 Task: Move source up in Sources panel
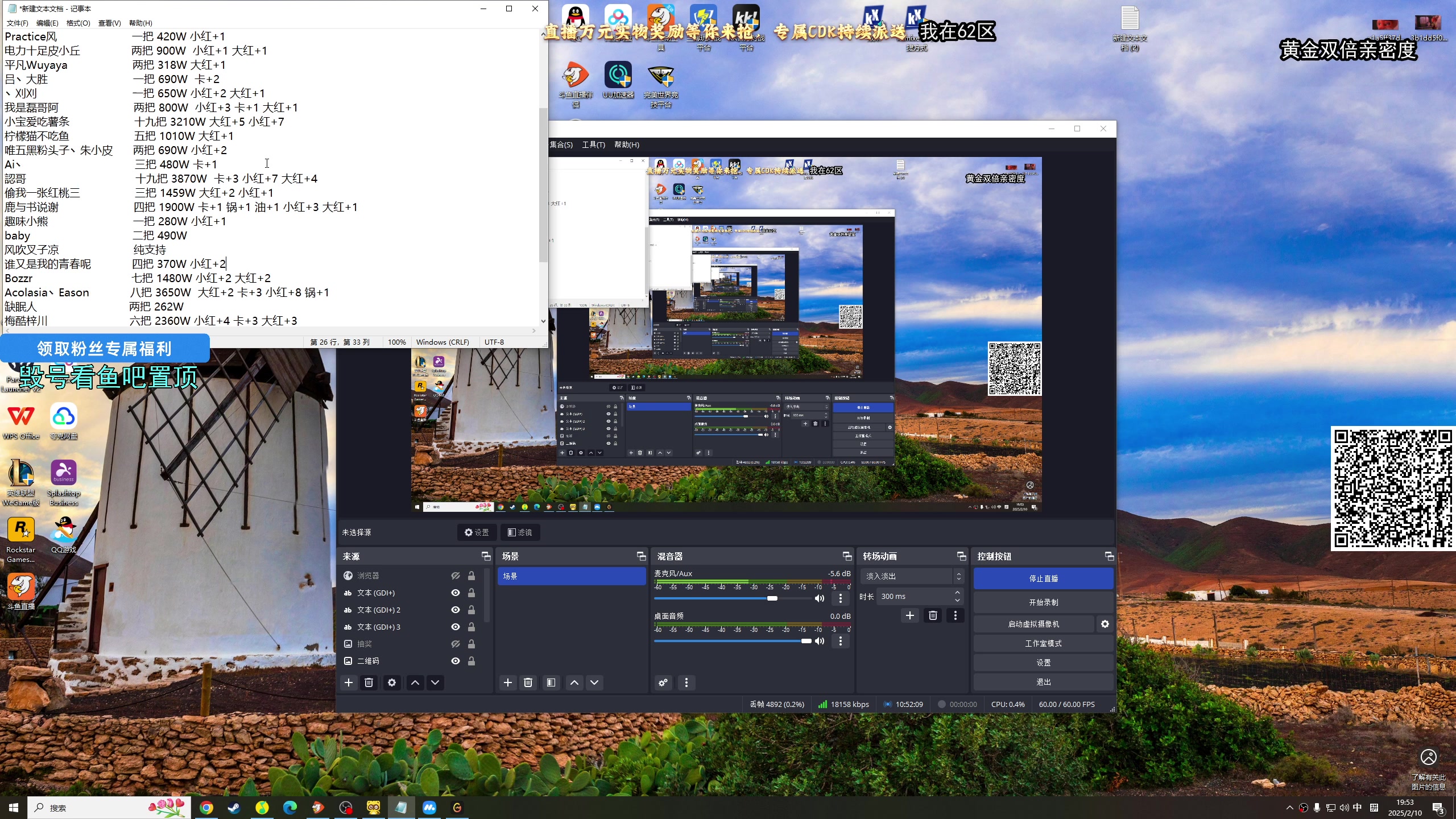point(415,682)
